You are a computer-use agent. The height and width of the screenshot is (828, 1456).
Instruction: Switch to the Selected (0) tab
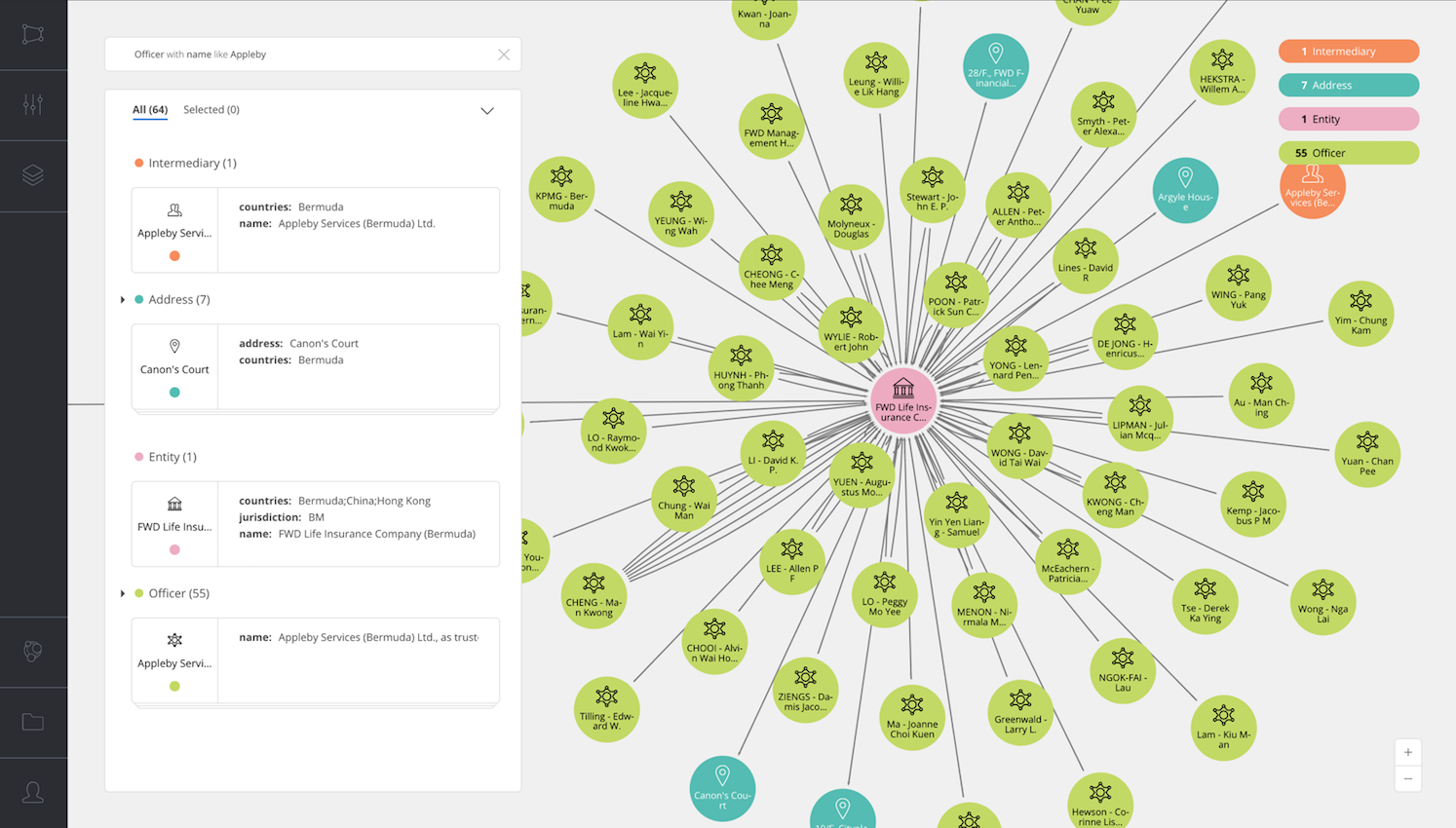pyautogui.click(x=211, y=110)
